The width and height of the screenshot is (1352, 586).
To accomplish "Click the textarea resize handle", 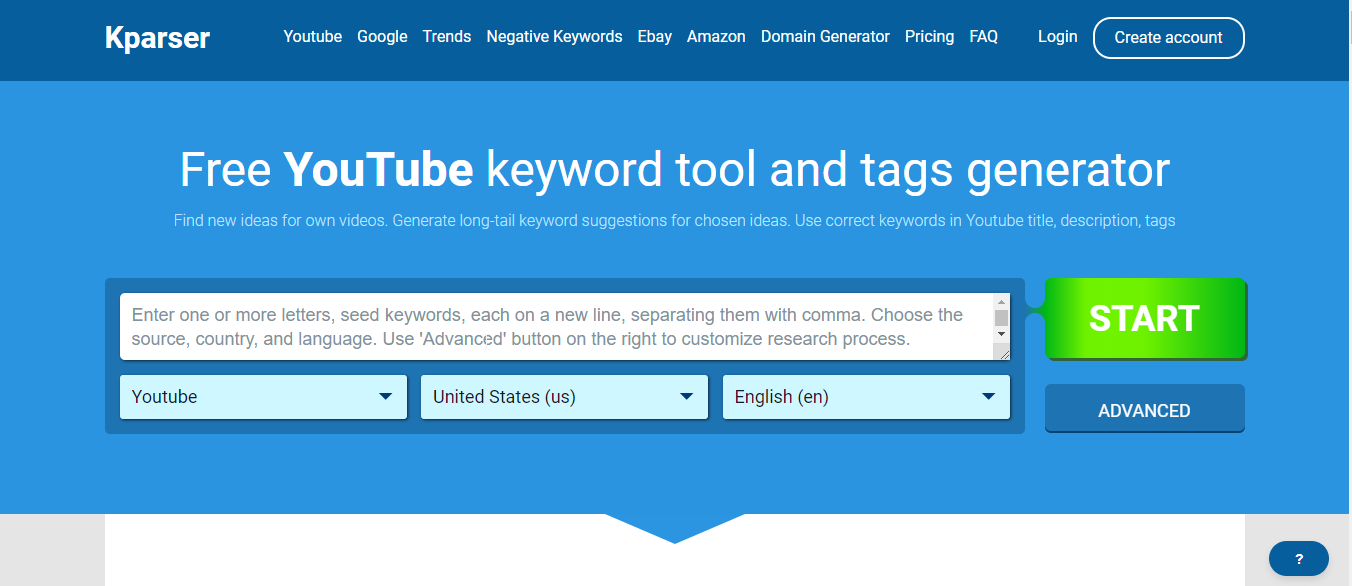I will 1002,351.
